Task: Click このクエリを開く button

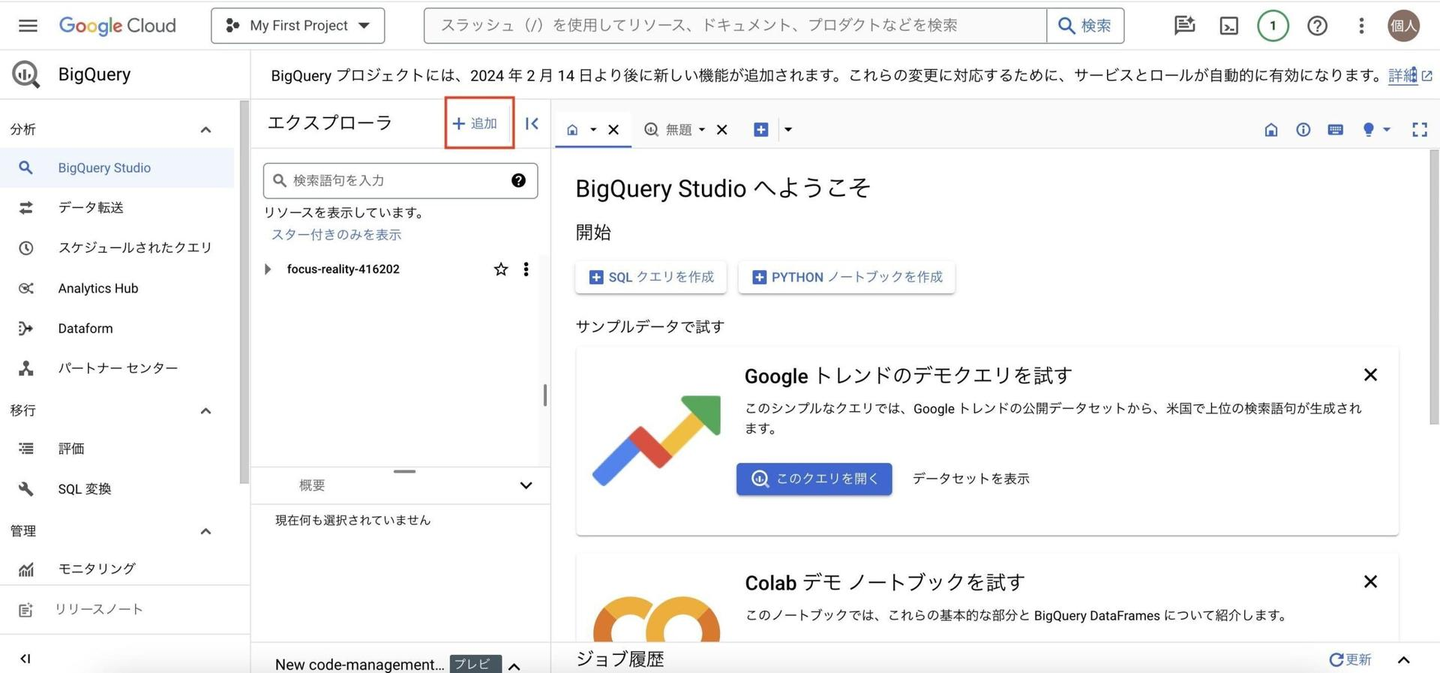Action: (x=814, y=478)
